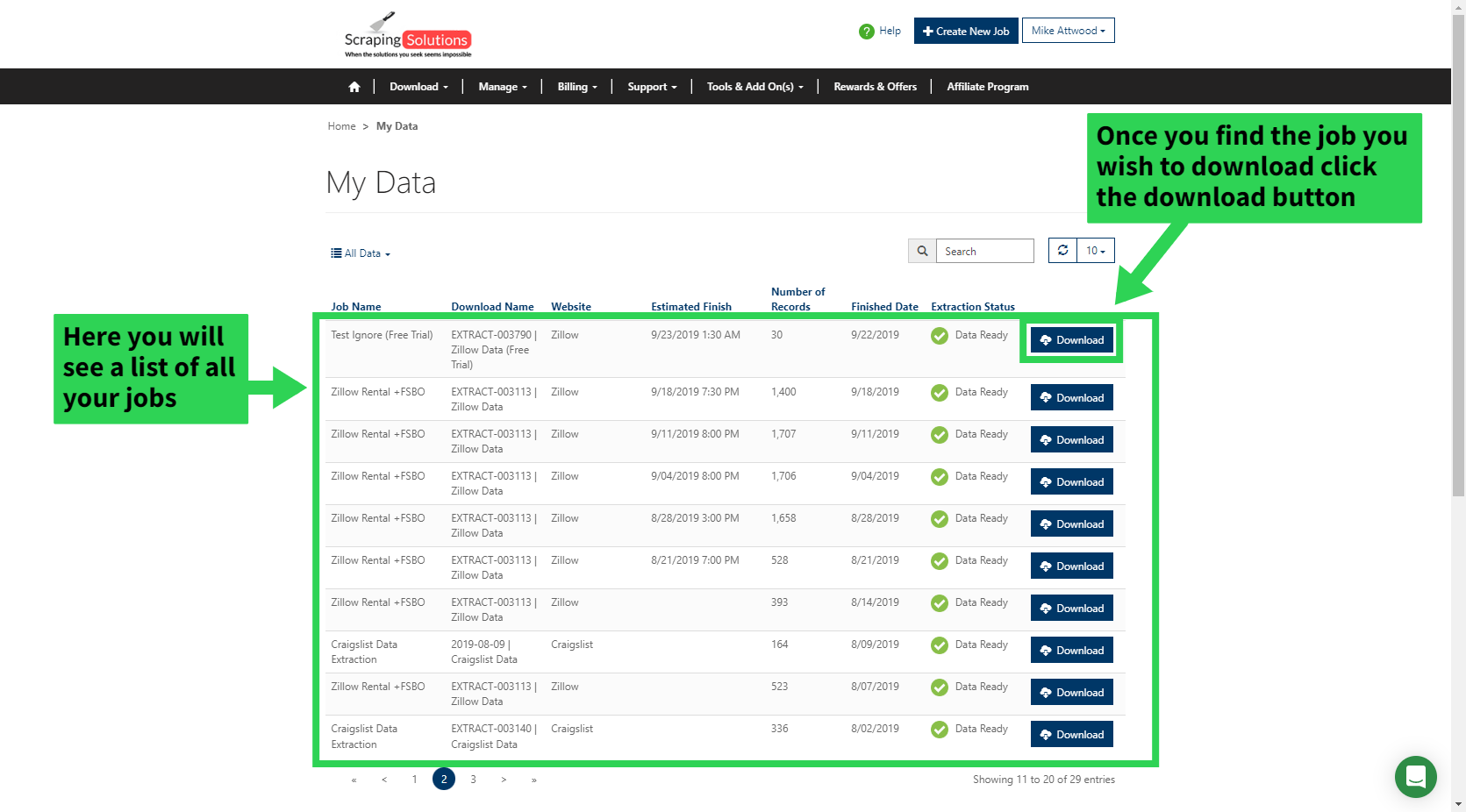Download the 9/11/2019 Zillow Rental job

(x=1072, y=440)
